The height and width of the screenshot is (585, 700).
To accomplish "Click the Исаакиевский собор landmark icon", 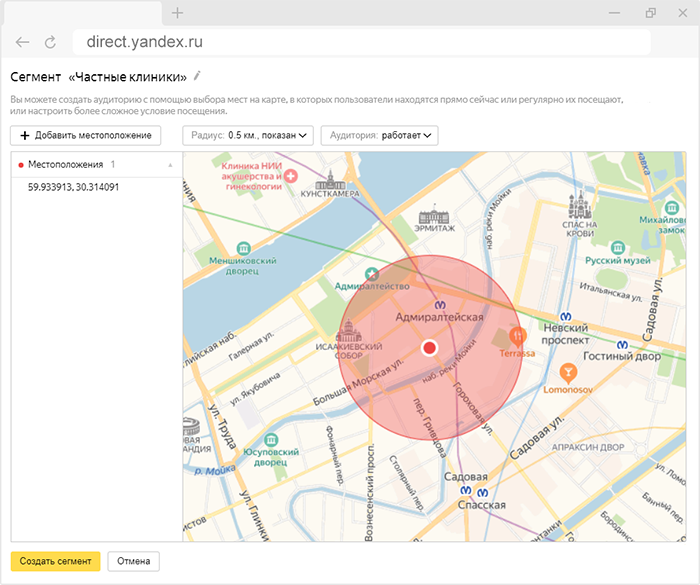I will tap(349, 331).
